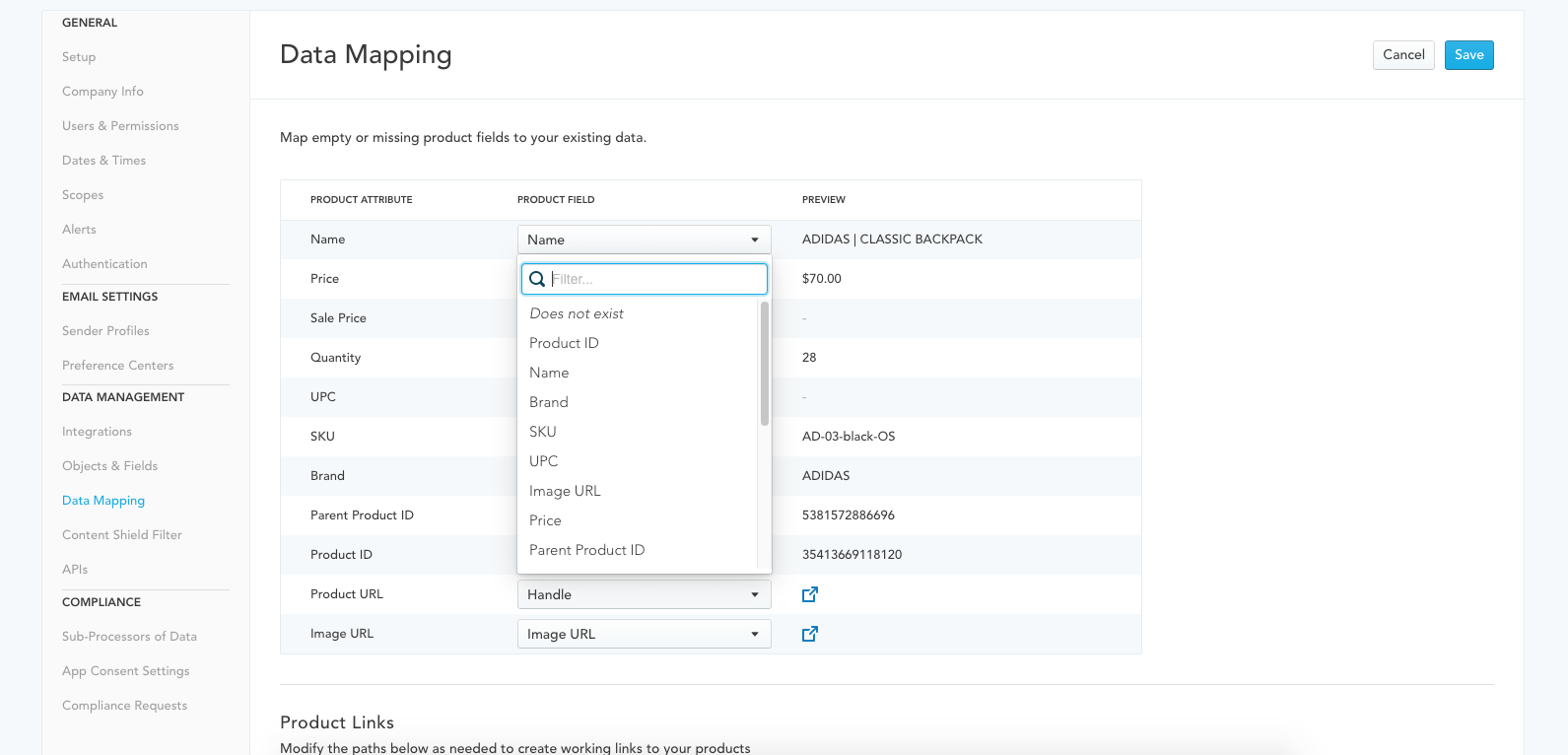Open APIs in the sidebar
The width and height of the screenshot is (1568, 755).
(75, 570)
